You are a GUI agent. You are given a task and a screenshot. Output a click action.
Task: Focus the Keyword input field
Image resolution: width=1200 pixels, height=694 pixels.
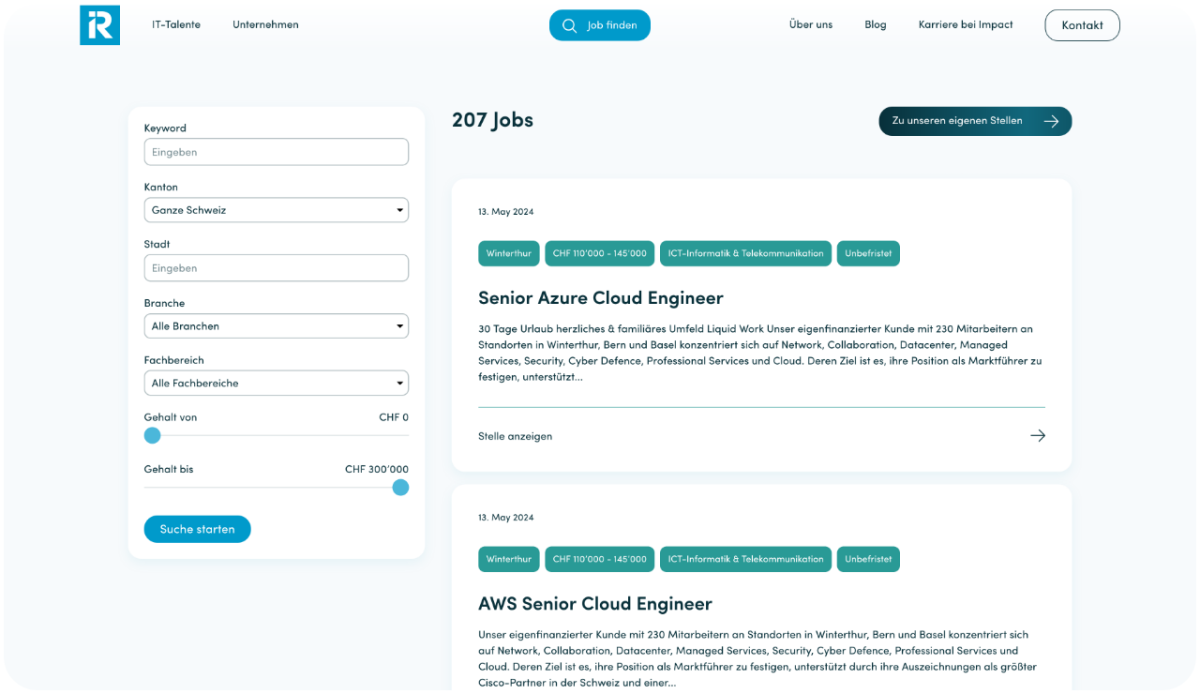pyautogui.click(x=276, y=152)
